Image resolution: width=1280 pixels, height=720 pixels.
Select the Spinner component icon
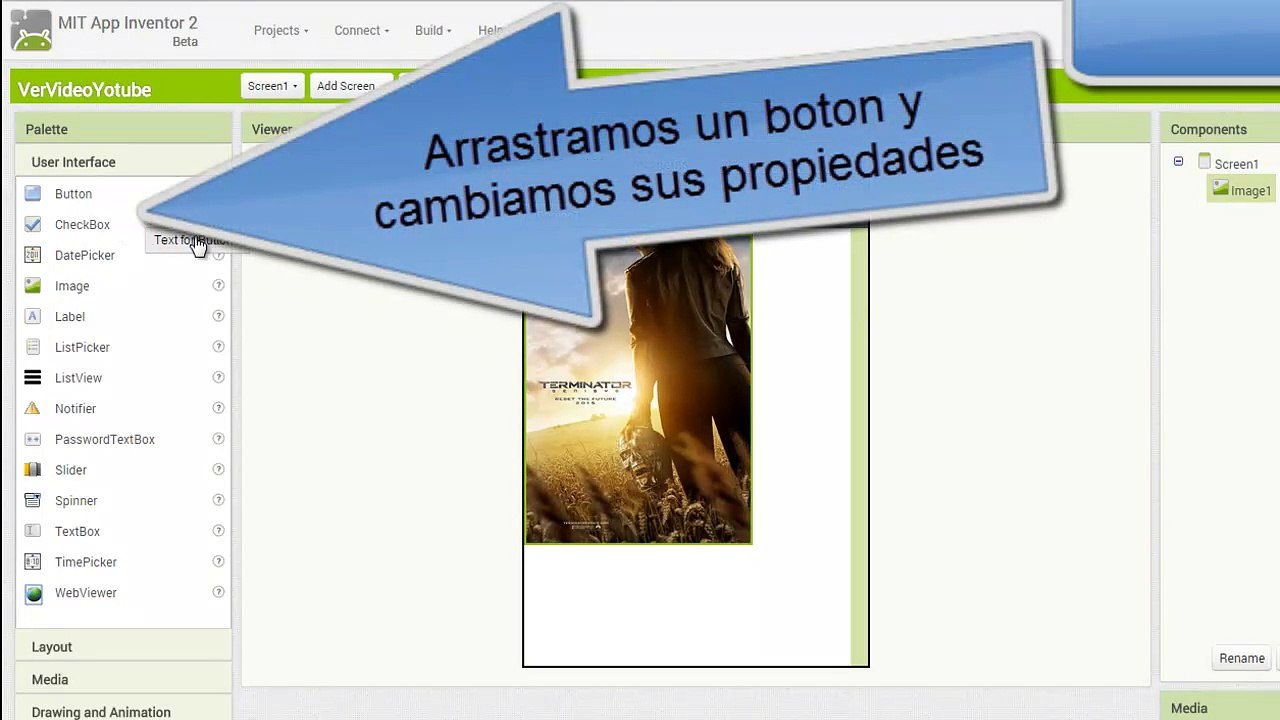(x=33, y=501)
